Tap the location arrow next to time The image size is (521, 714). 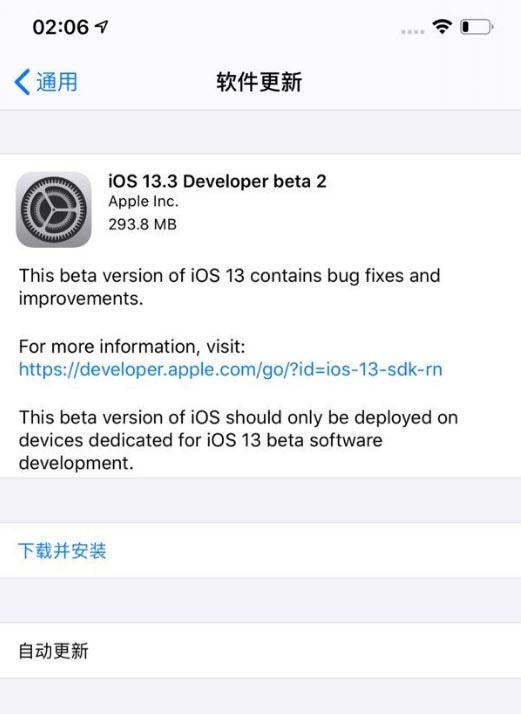(x=101, y=27)
